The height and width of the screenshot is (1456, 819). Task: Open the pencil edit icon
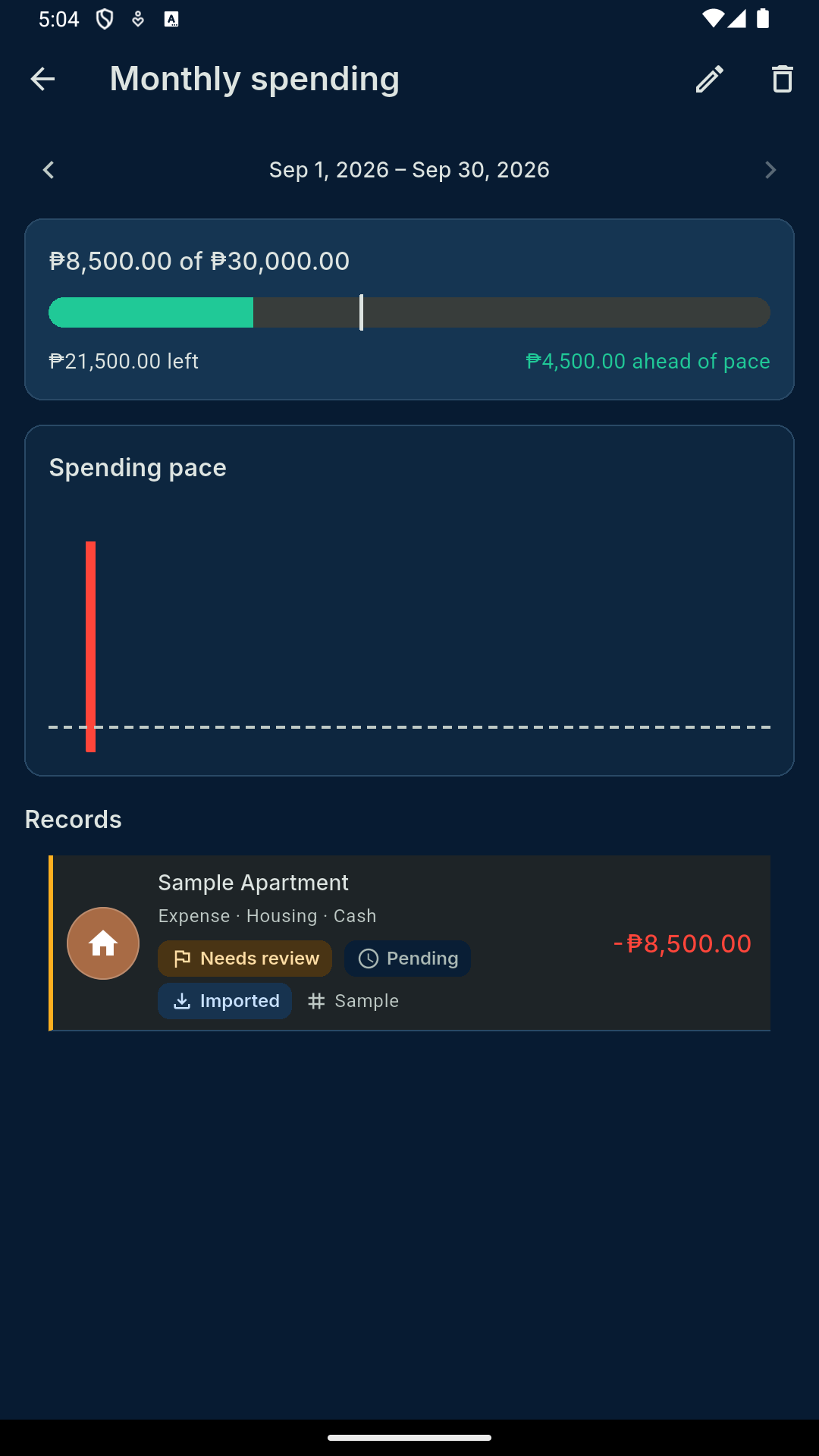coord(710,79)
